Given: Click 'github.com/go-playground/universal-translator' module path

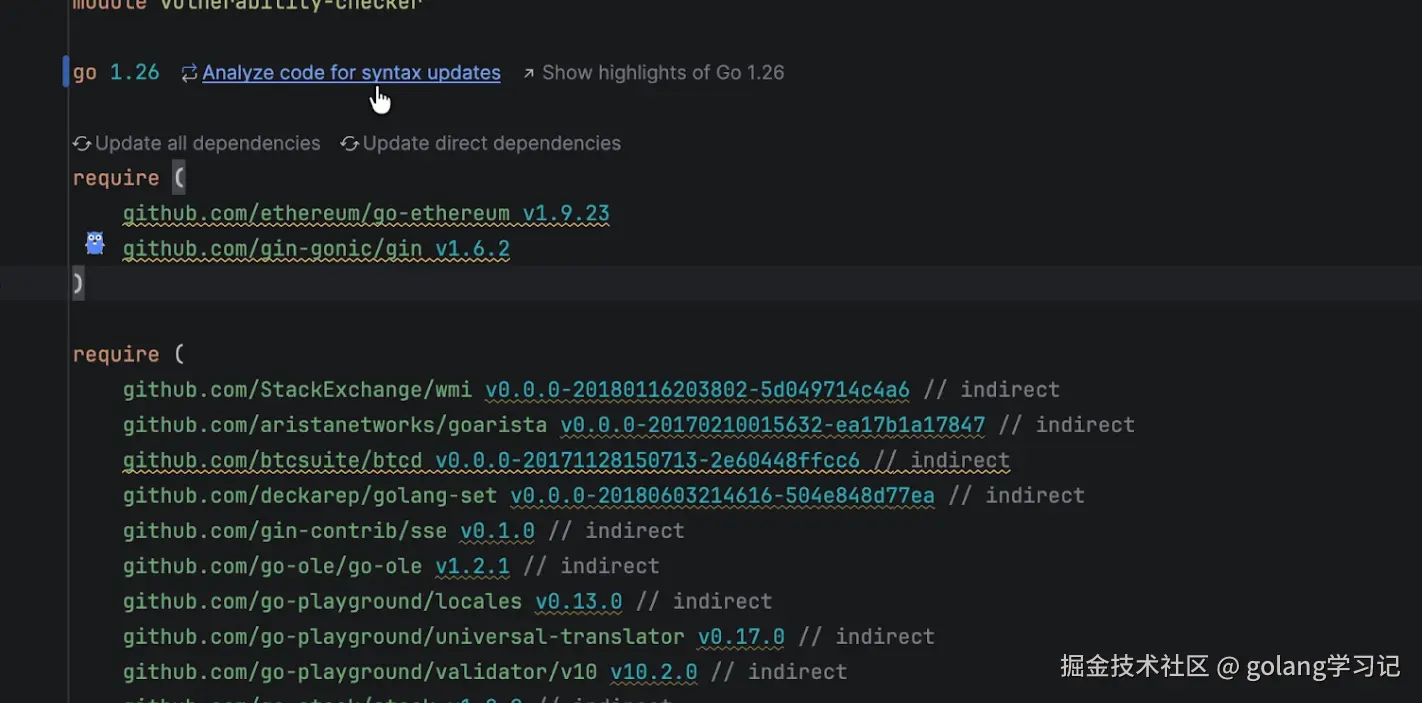Looking at the screenshot, I should (404, 637).
